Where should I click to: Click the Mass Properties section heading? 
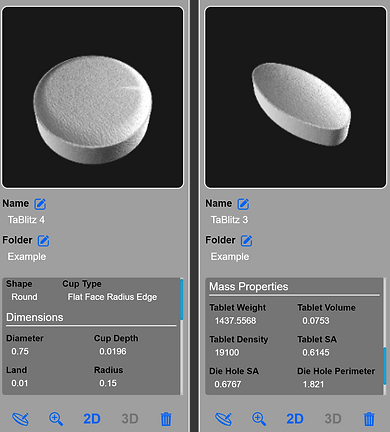[249, 286]
